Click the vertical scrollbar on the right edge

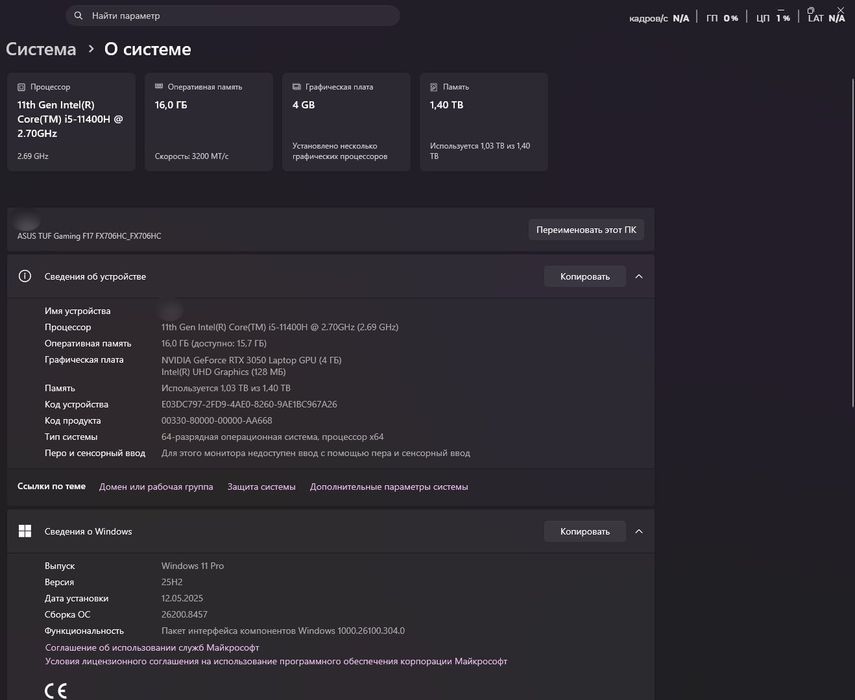click(x=852, y=243)
